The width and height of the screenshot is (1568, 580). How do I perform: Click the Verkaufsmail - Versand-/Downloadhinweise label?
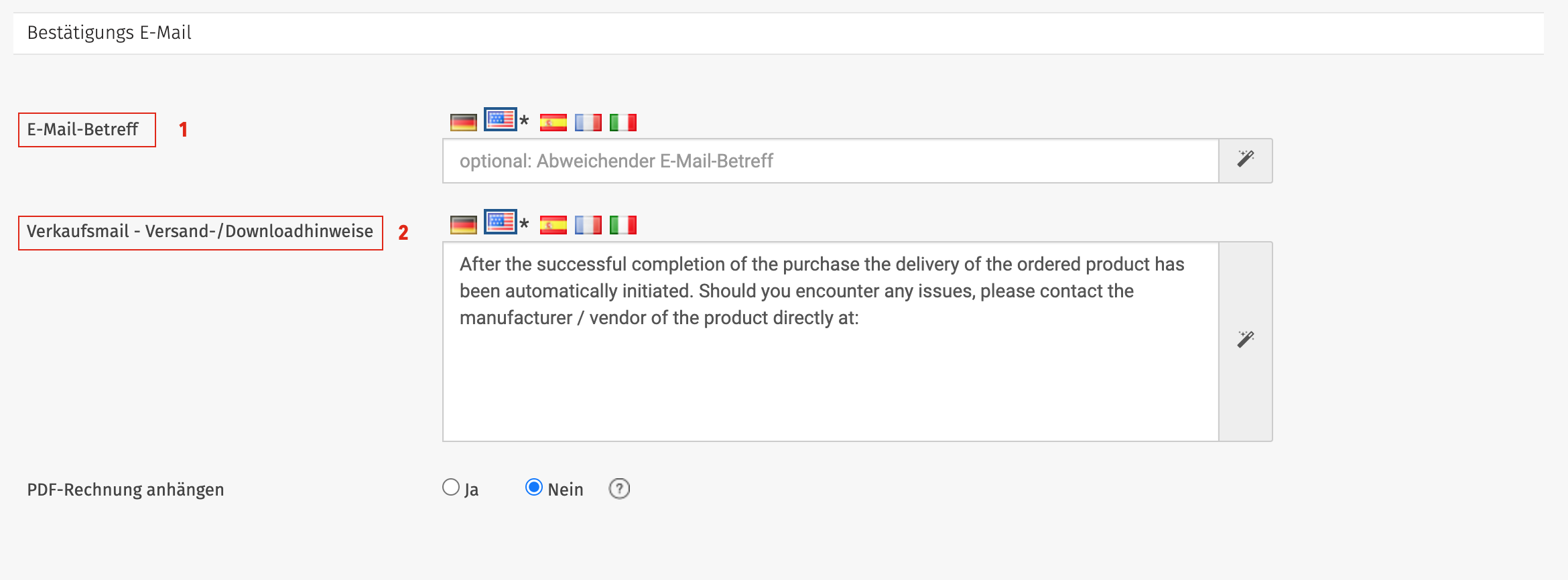click(x=200, y=232)
